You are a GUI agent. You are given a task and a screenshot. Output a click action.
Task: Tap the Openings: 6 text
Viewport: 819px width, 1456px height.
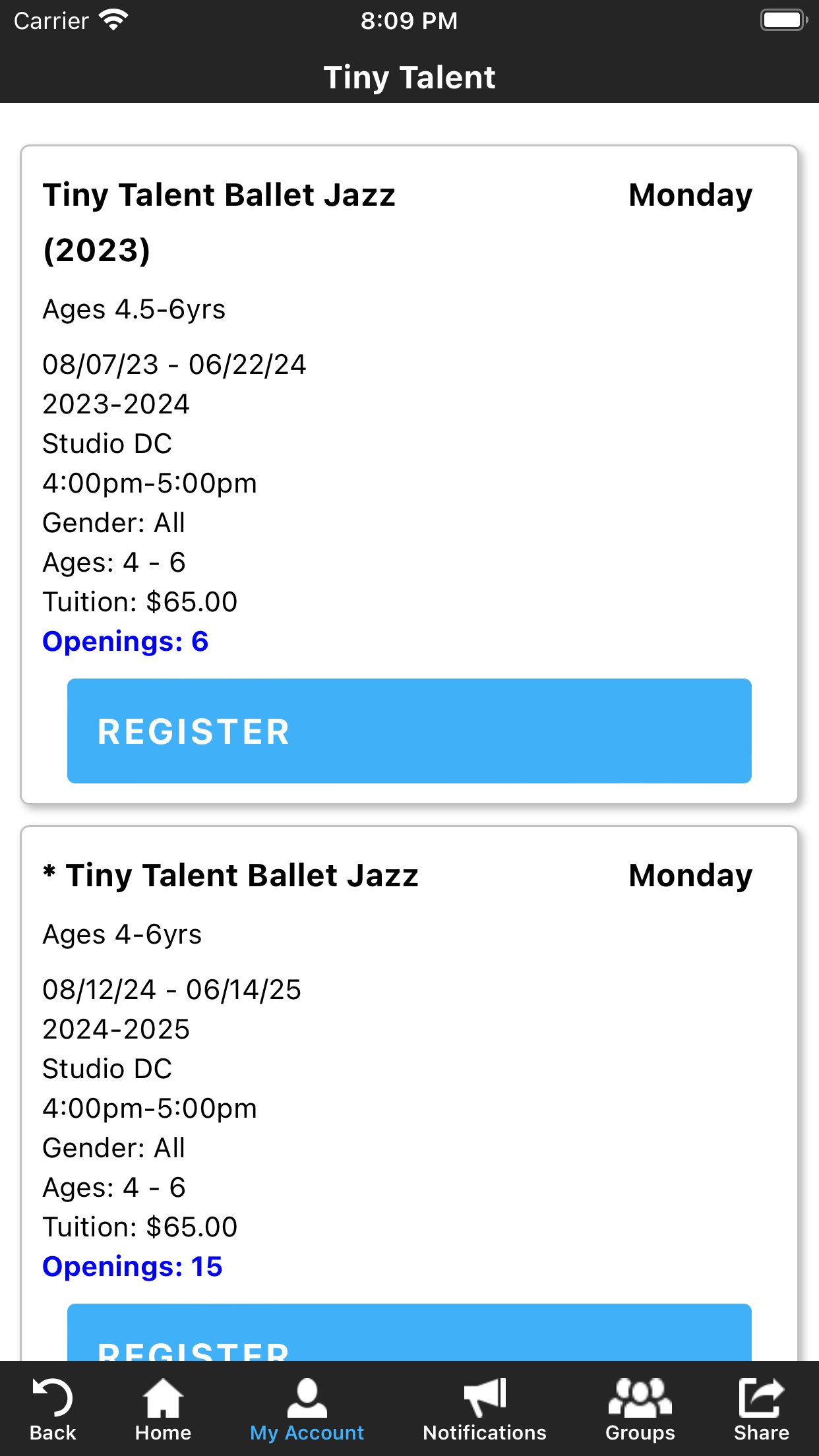click(x=125, y=642)
